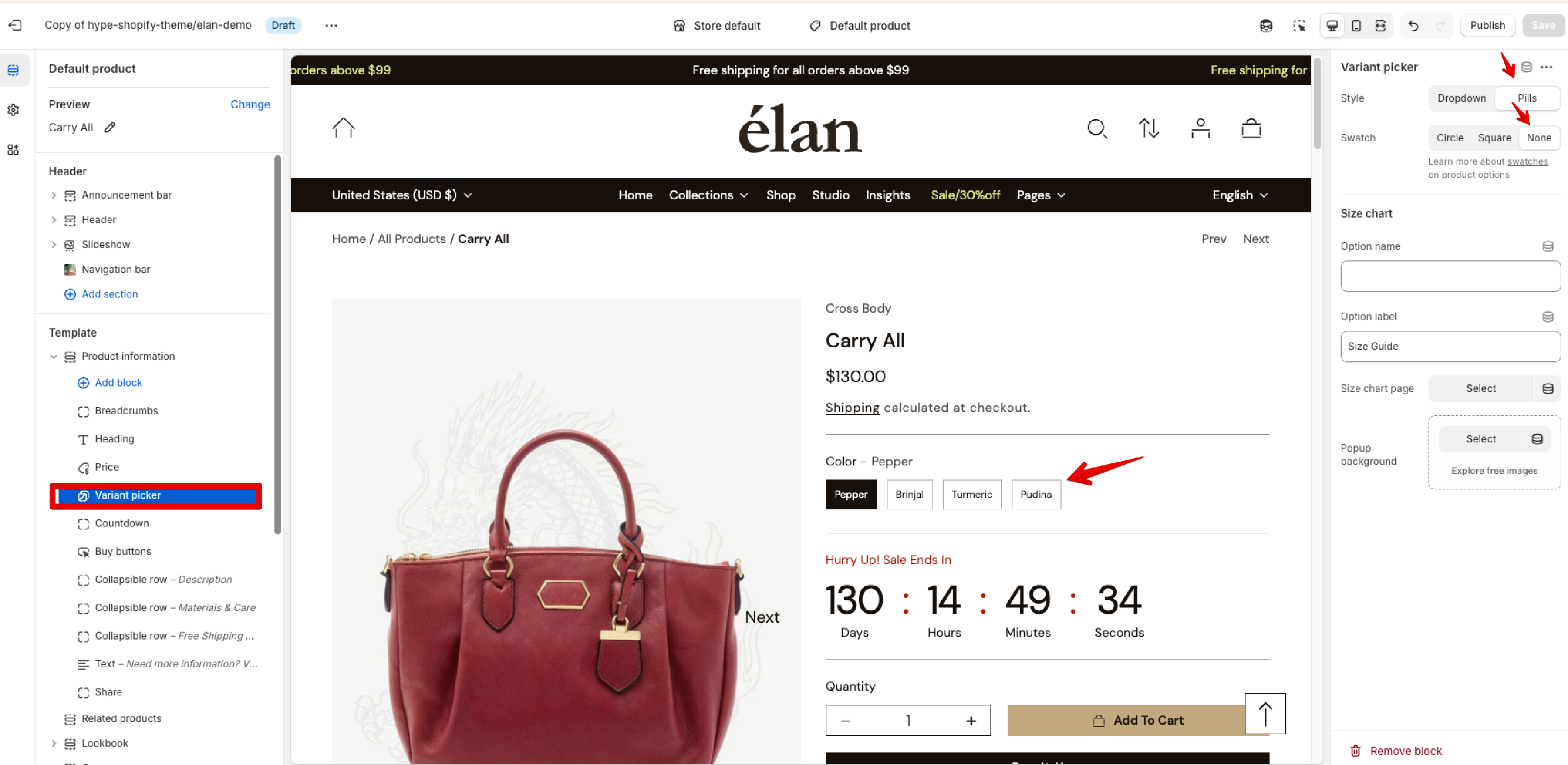This screenshot has height=765, width=1568.
Task: Click the account person icon
Action: pyautogui.click(x=1200, y=129)
